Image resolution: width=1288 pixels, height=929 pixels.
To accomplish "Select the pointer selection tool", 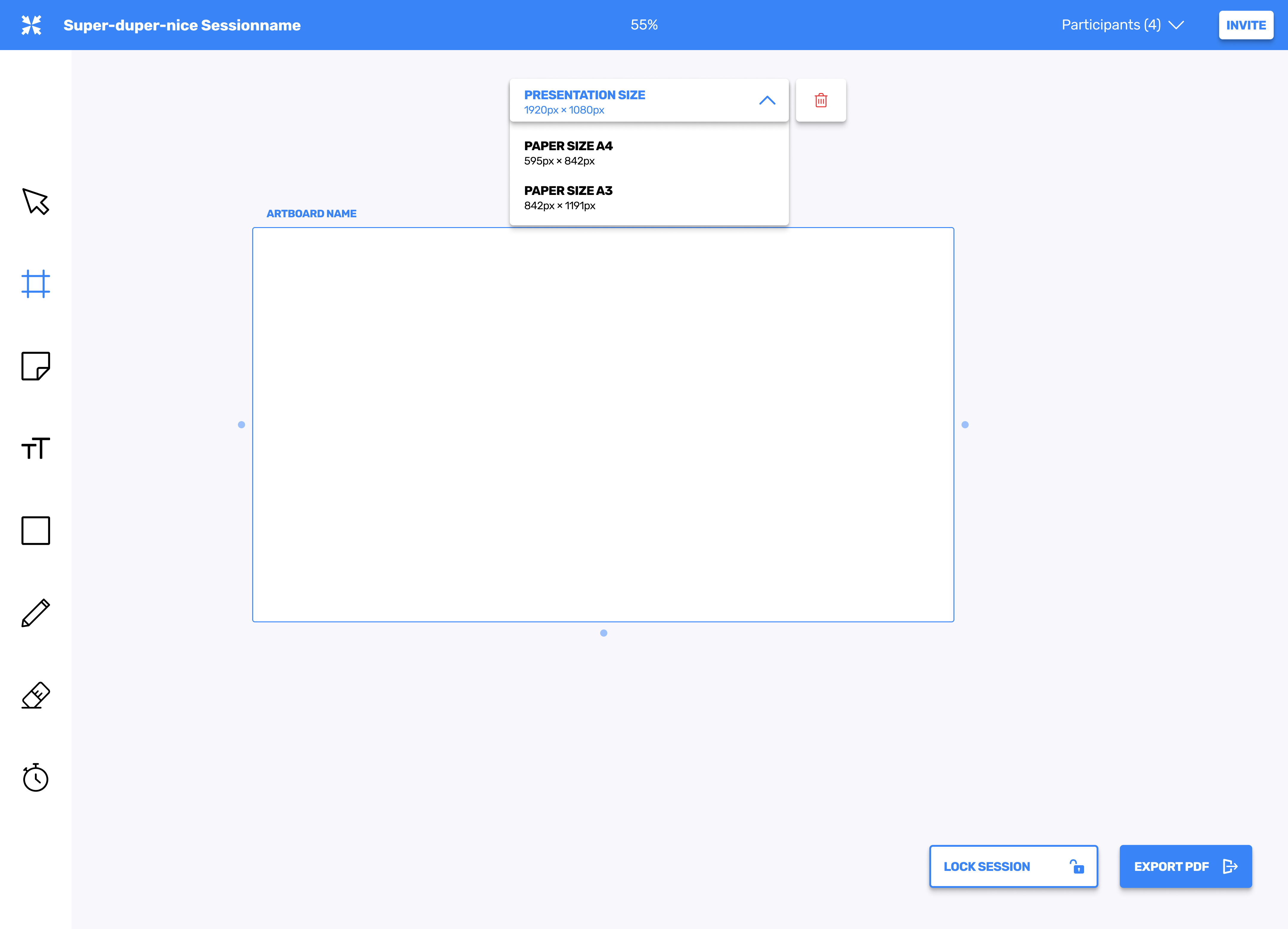I will (36, 201).
